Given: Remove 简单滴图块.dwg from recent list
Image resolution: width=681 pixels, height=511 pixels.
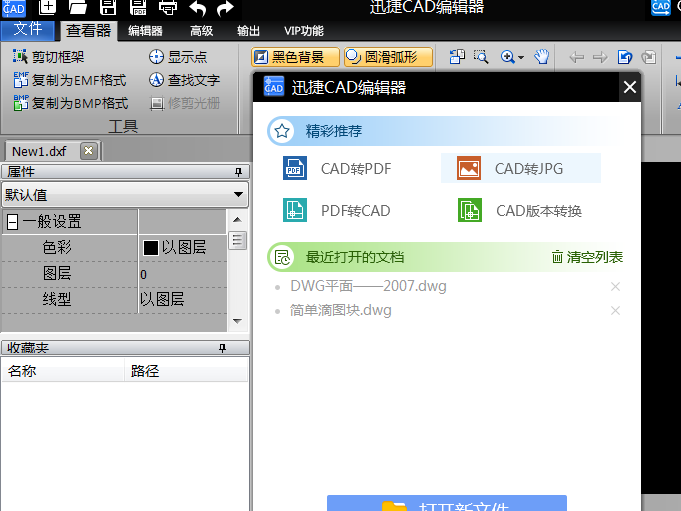Looking at the screenshot, I should (615, 311).
